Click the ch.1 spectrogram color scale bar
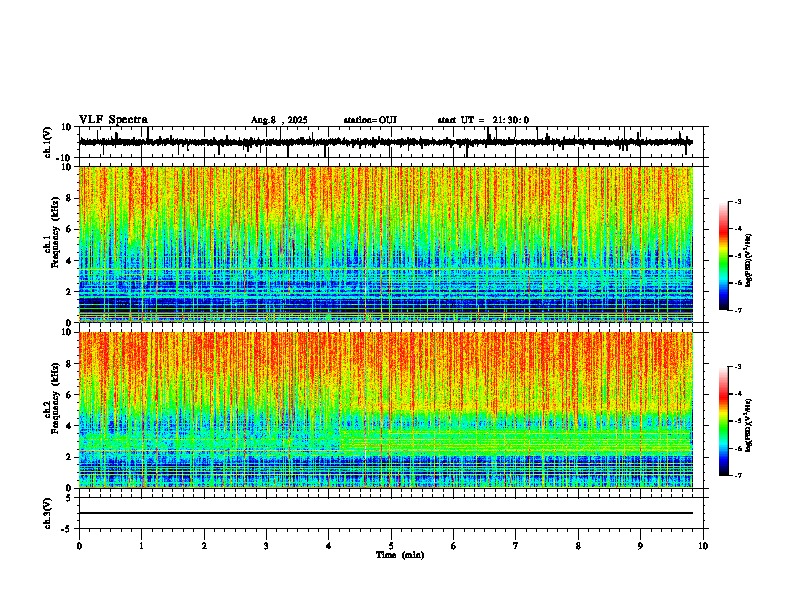This screenshot has height=612, width=792. click(x=724, y=256)
